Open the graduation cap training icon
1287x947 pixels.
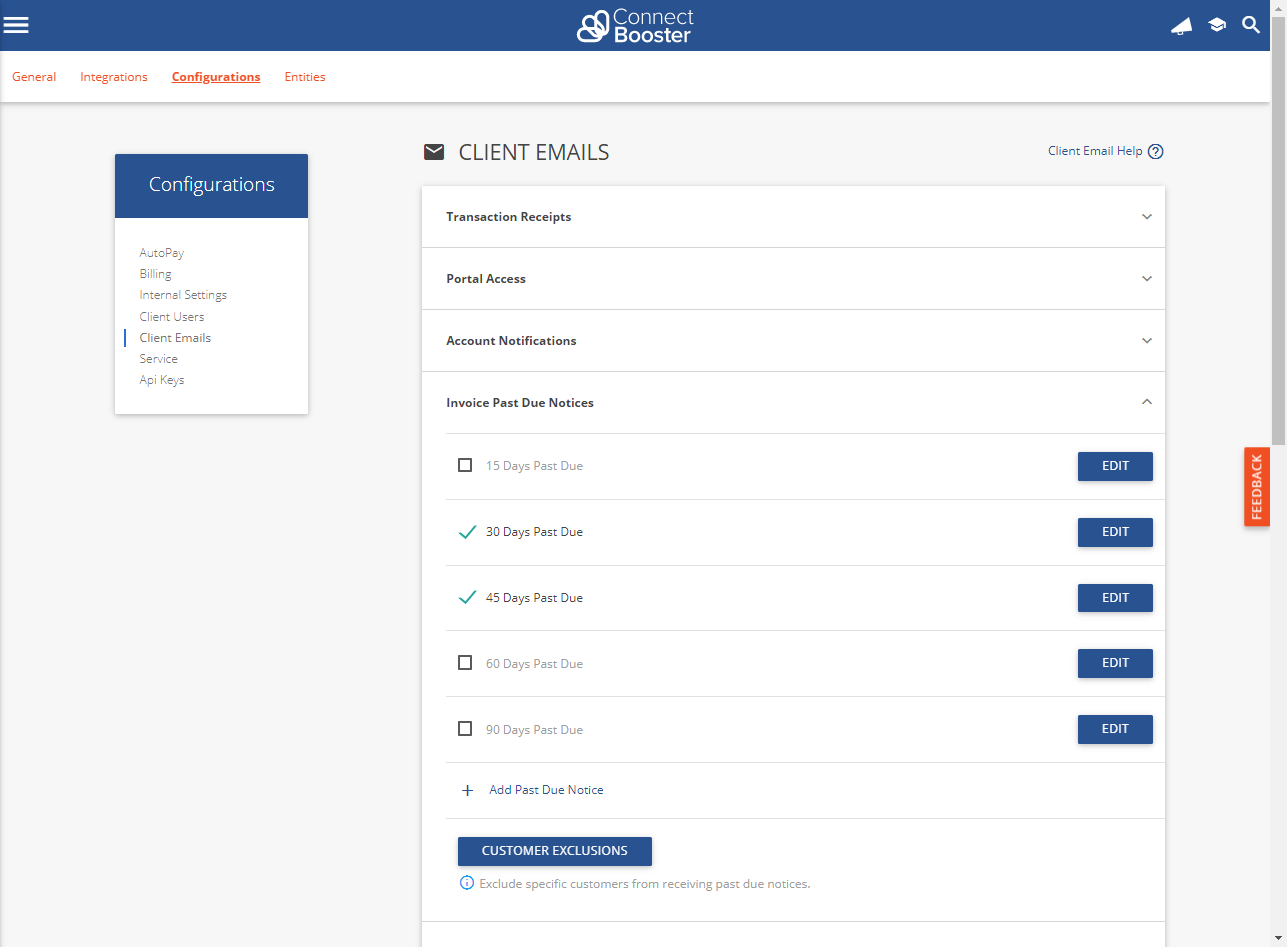[x=1217, y=25]
